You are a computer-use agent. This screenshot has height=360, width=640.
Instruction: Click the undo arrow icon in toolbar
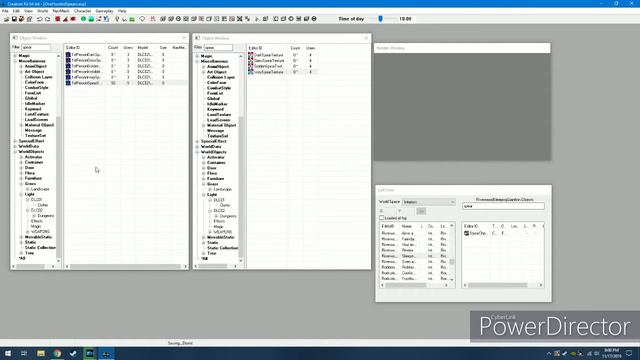coord(40,19)
